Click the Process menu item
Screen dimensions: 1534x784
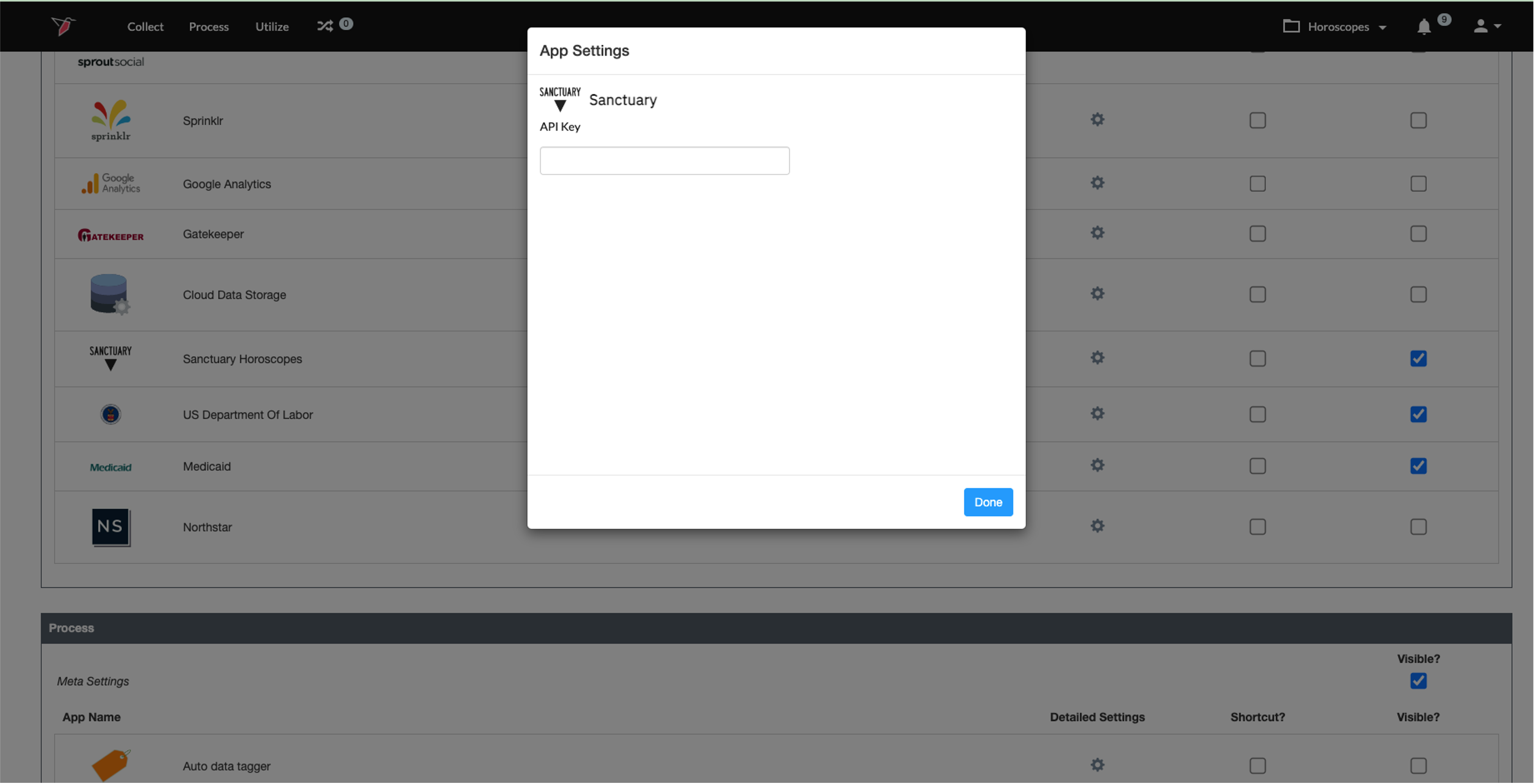tap(208, 27)
